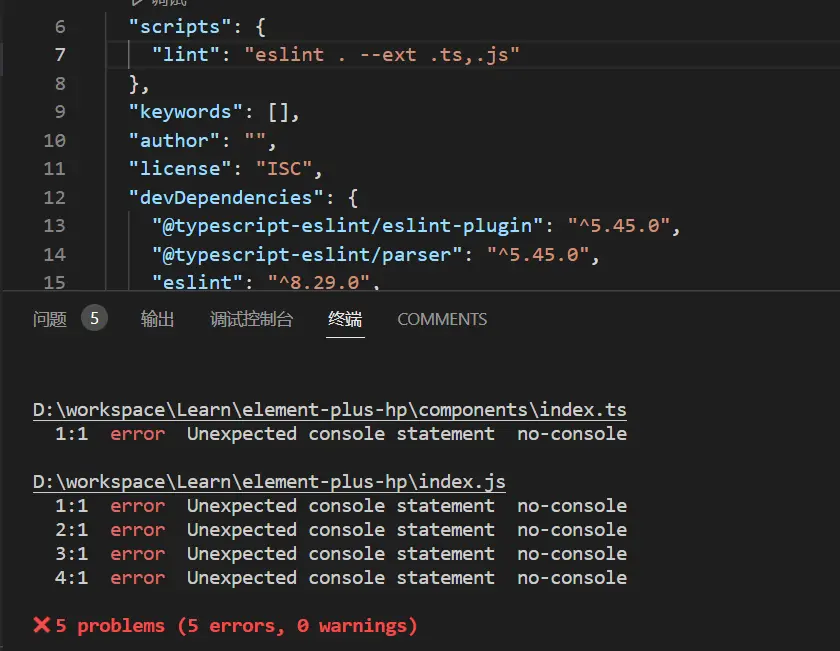Switch to the 终端 tab
The image size is (840, 651).
point(345,319)
